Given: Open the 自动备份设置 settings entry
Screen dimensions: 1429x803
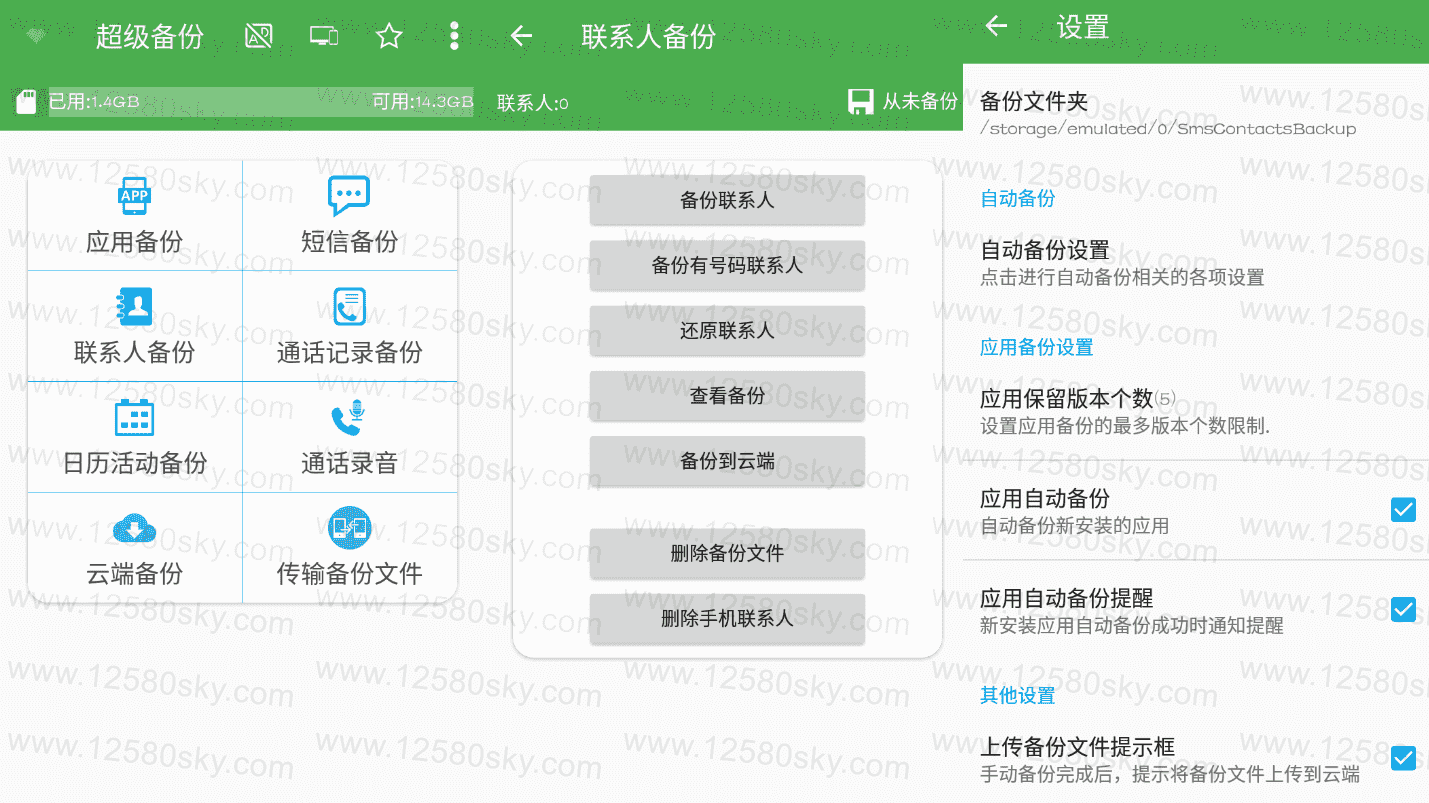Looking at the screenshot, I should 1196,263.
